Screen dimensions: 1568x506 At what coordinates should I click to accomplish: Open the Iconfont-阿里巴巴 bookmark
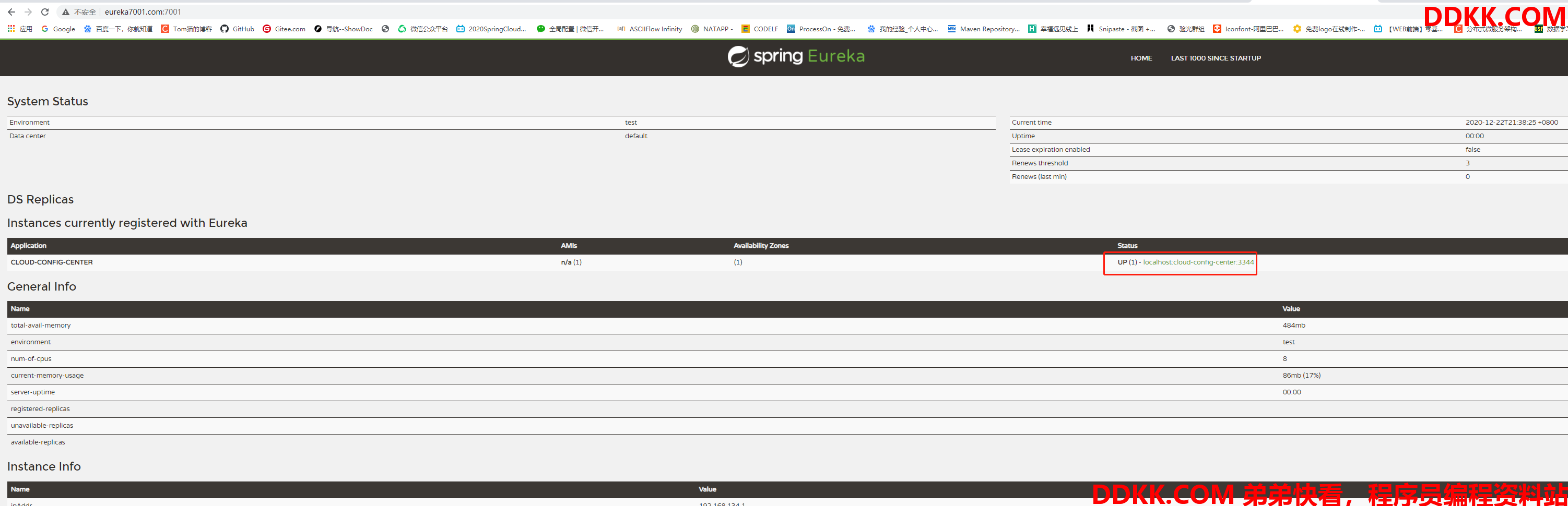[1248, 29]
